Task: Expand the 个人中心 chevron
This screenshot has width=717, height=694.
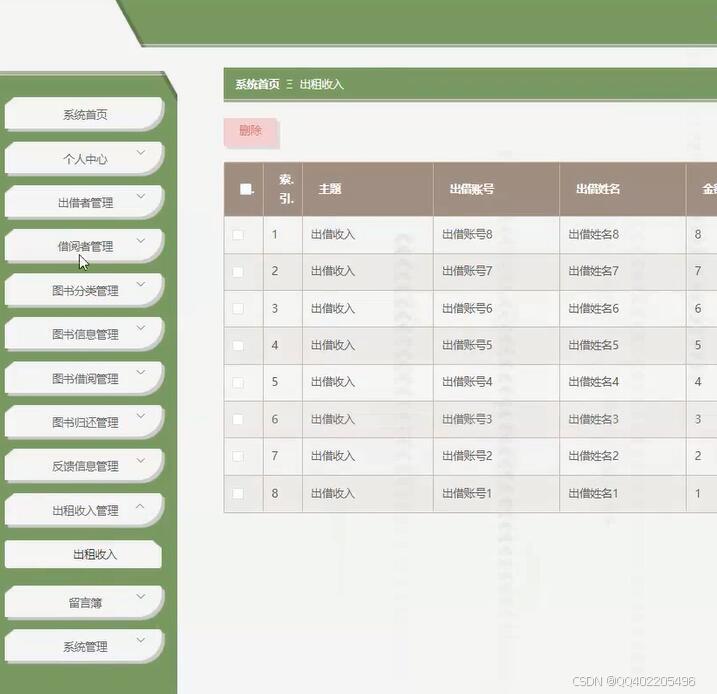Action: coord(141,152)
